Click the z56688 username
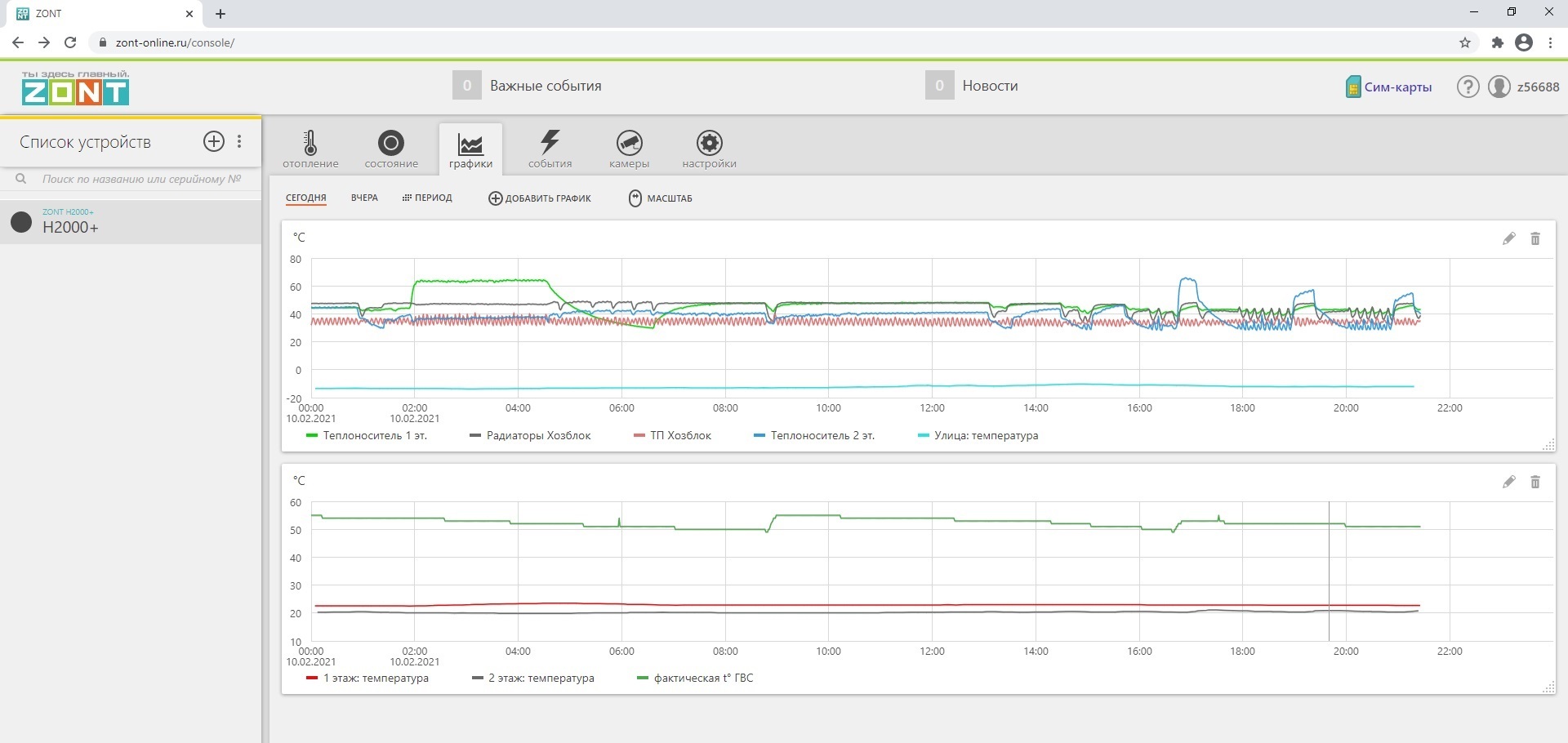 (1538, 87)
